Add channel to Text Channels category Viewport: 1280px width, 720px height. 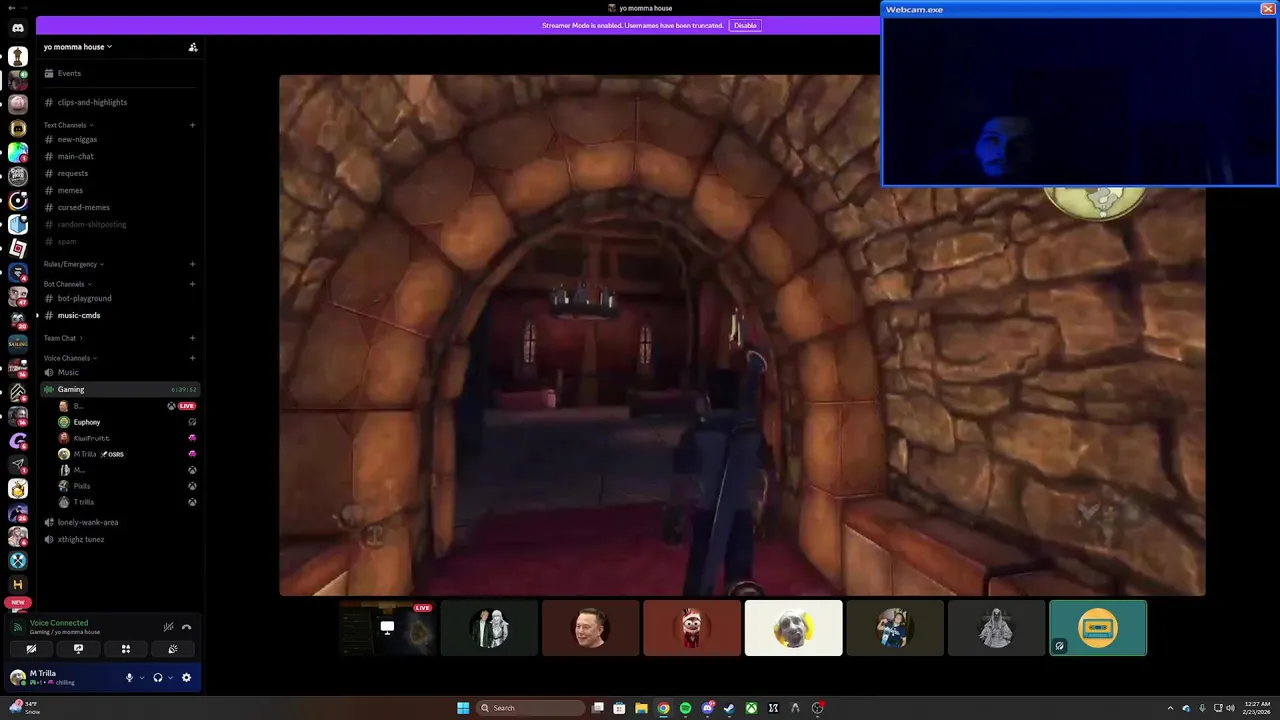tap(192, 125)
